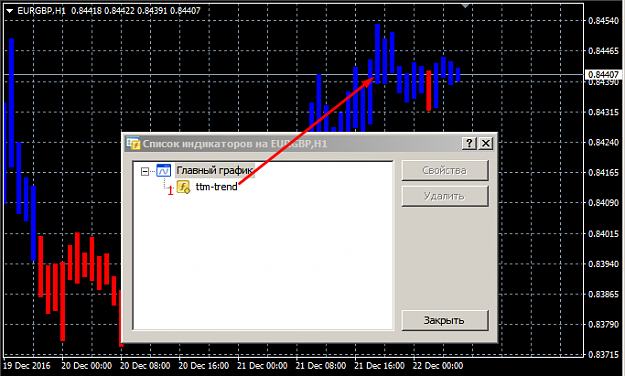
Task: Click the ttm-trend indicator icon
Action: click(183, 187)
